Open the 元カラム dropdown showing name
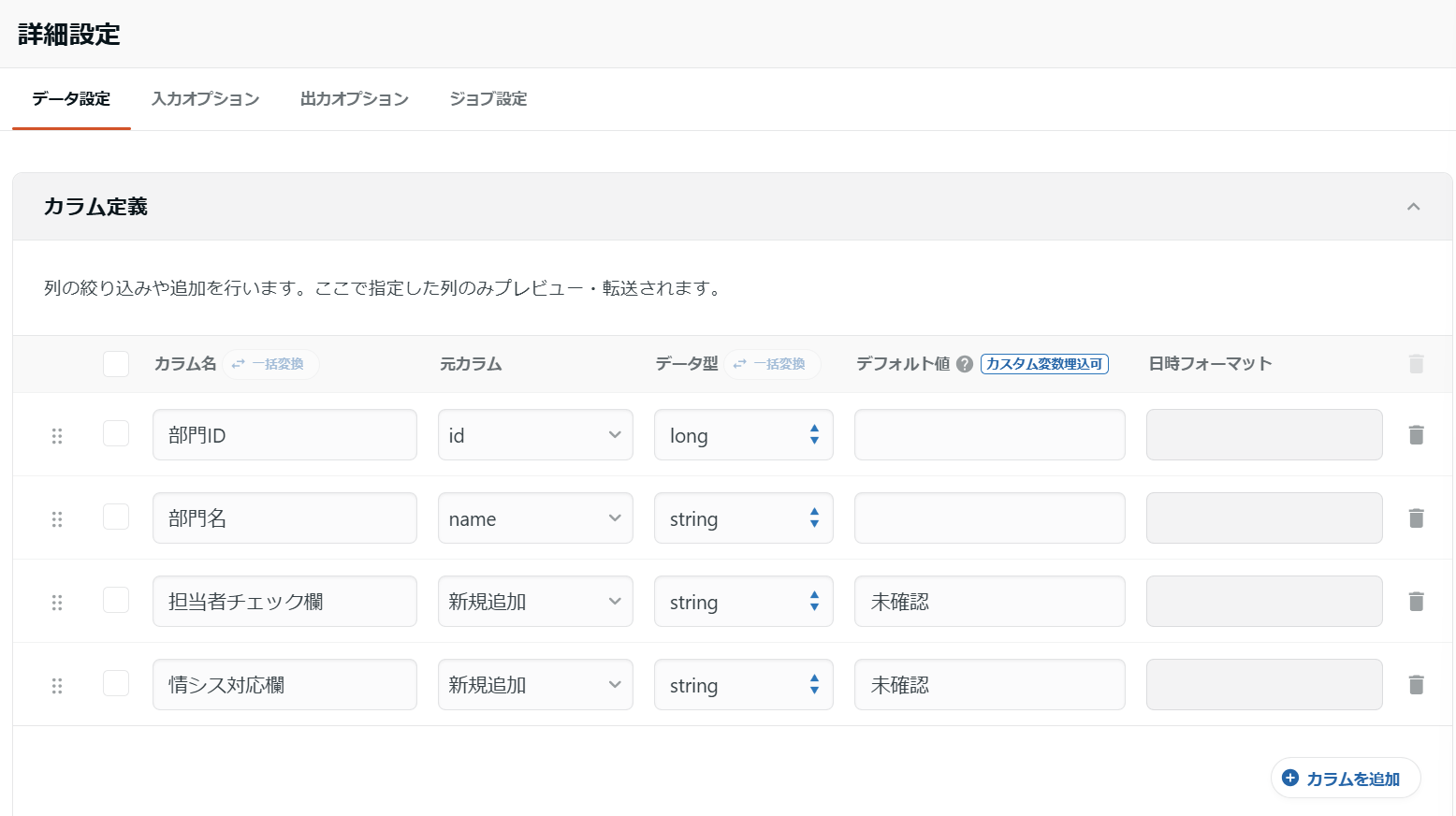Image resolution: width=1456 pixels, height=816 pixels. (x=535, y=517)
